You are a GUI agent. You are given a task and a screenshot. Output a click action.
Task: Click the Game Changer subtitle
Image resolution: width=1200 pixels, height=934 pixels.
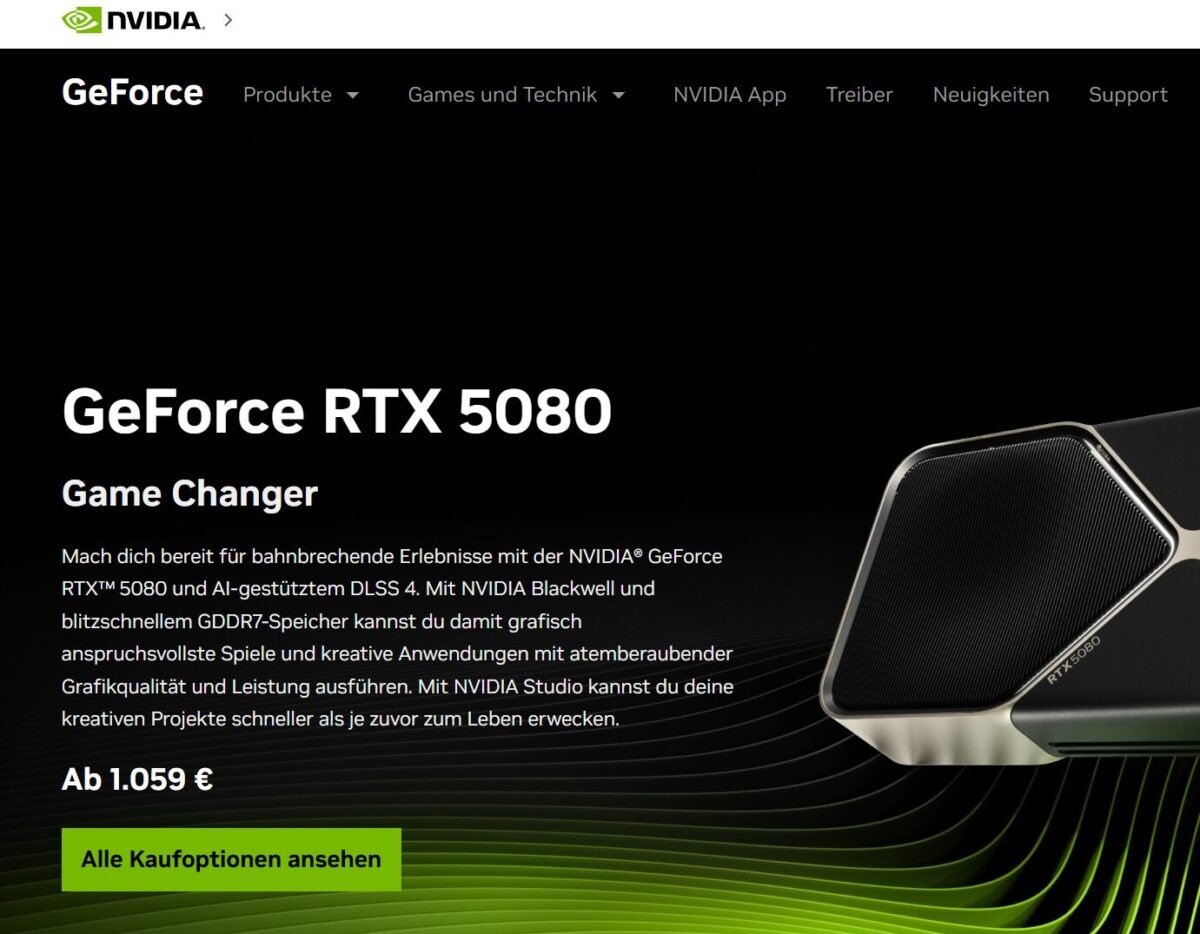pyautogui.click(x=190, y=493)
